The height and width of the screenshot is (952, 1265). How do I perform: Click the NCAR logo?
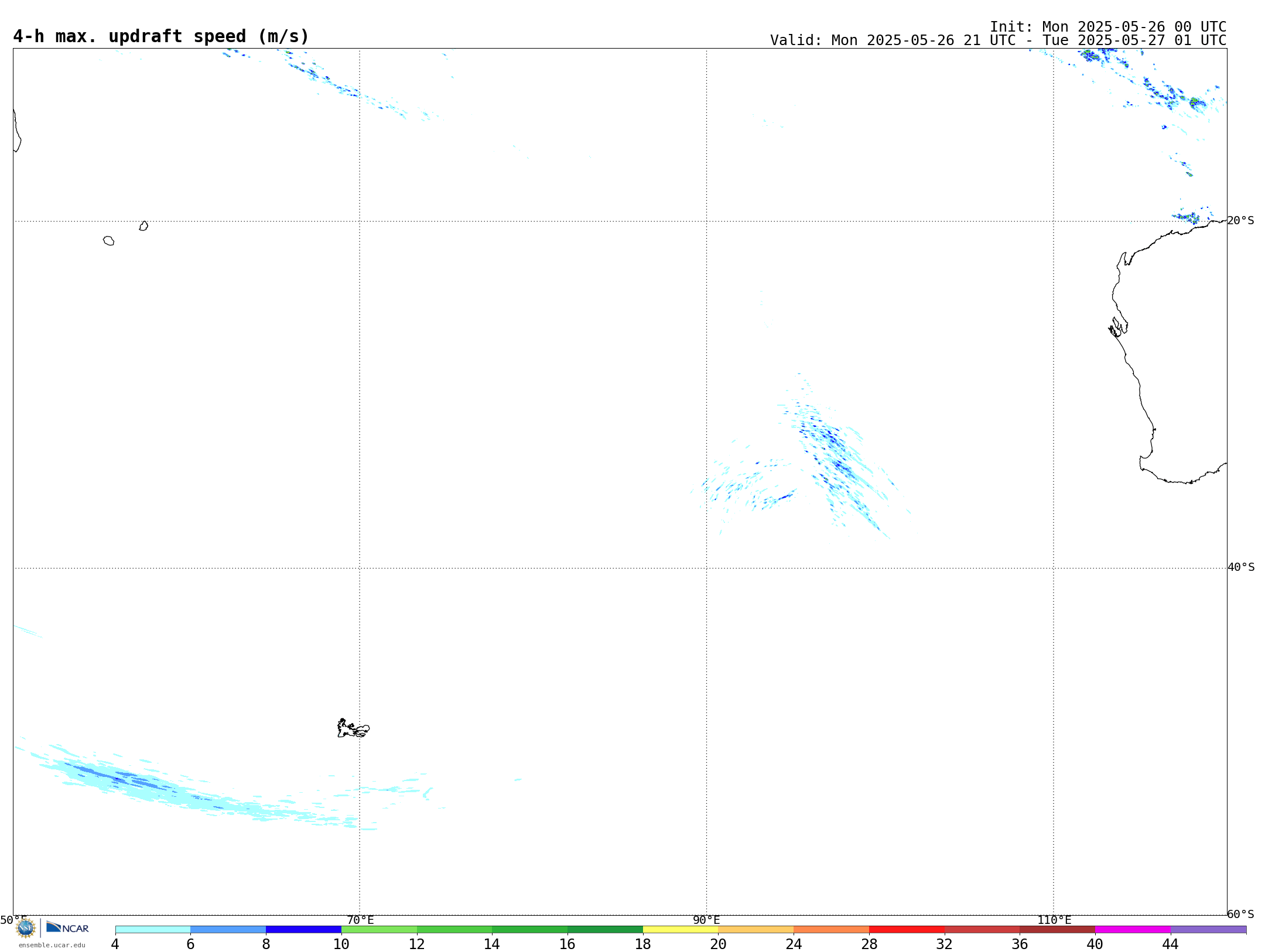click(x=67, y=927)
